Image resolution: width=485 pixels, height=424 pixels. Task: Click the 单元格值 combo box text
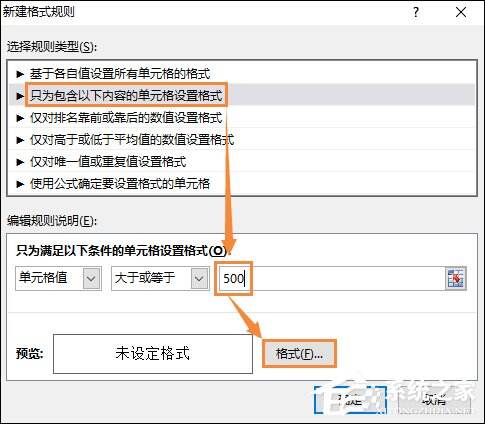click(43, 278)
